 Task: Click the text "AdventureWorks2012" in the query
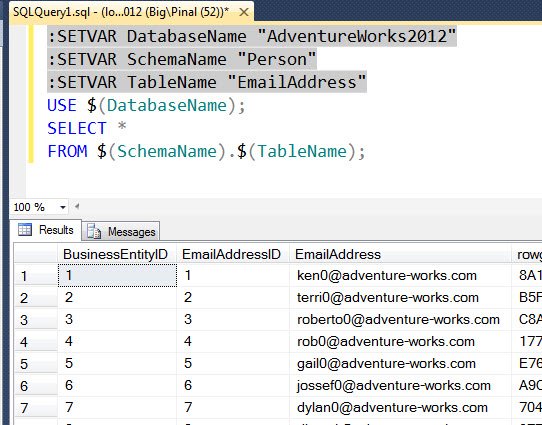click(x=357, y=36)
